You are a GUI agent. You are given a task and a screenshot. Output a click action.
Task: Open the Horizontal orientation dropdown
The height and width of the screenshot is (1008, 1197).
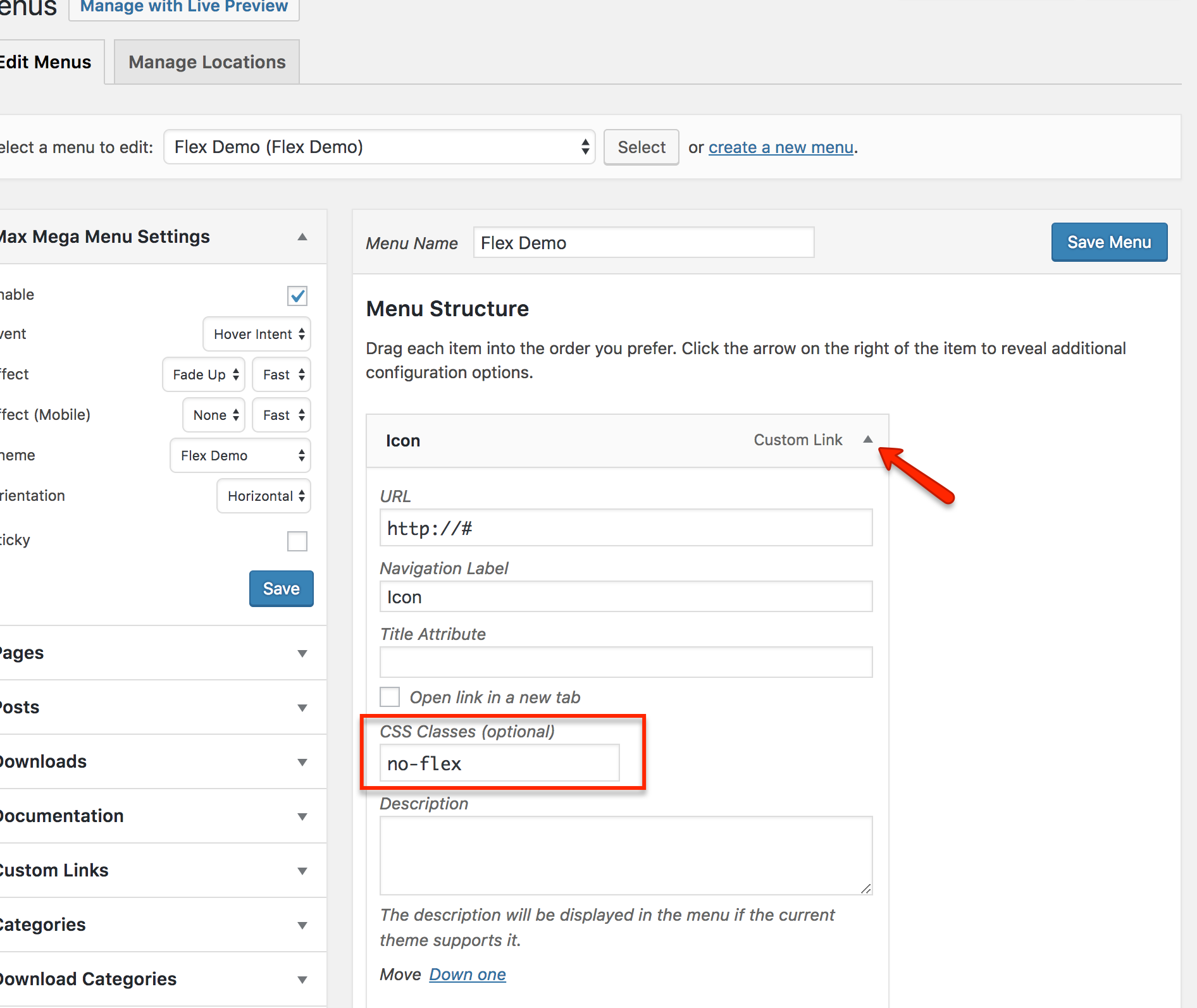coord(264,496)
